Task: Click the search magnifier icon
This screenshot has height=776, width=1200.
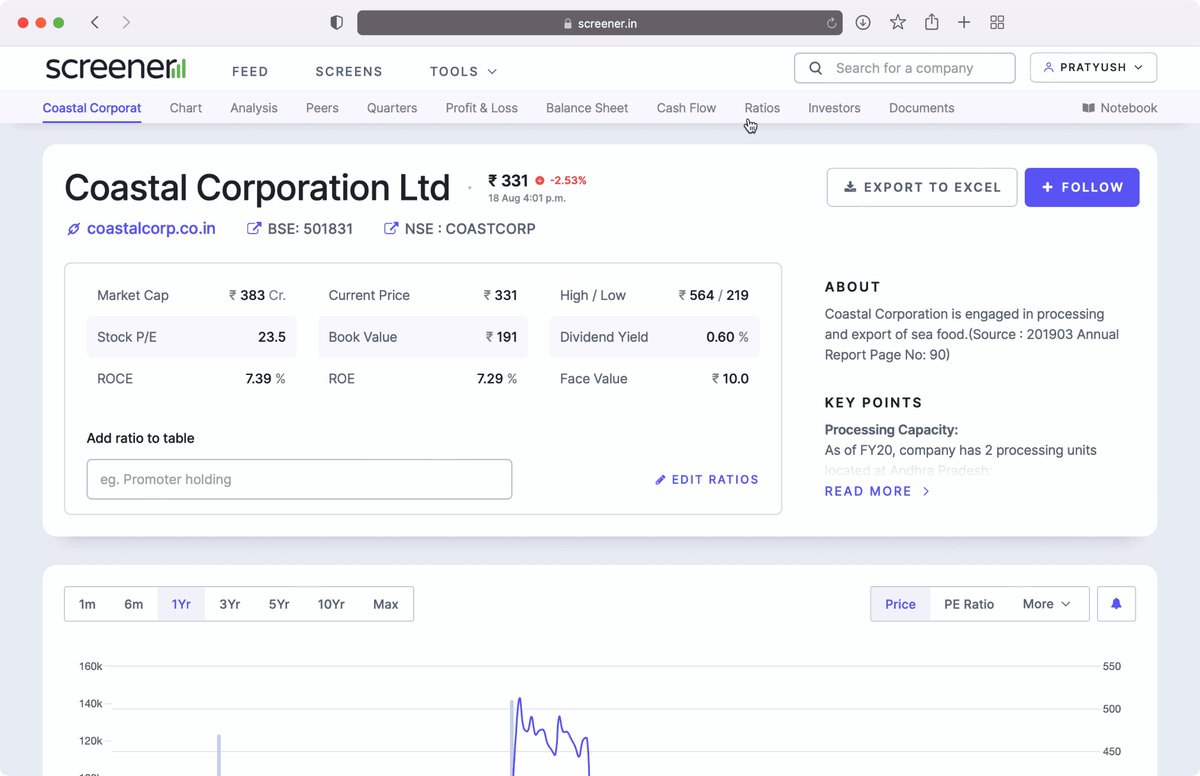Action: click(816, 68)
